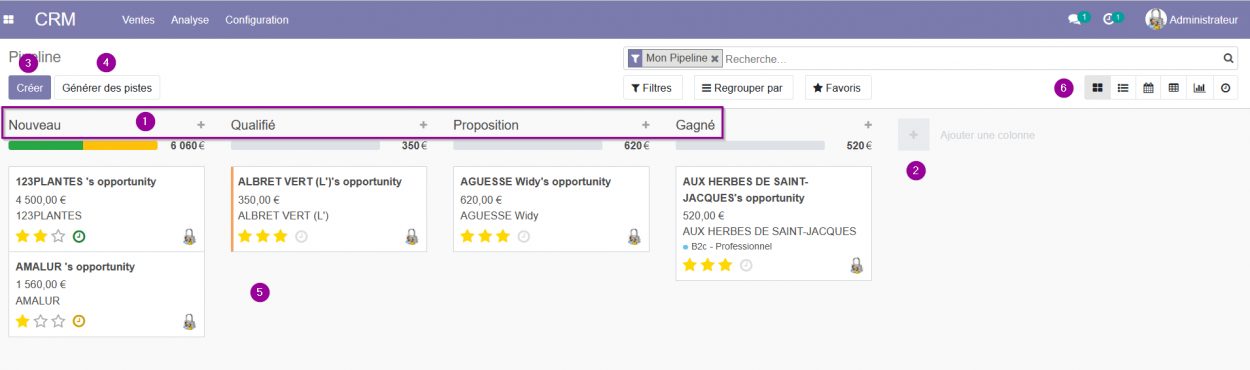Open the Favoris dropdown
The image size is (1250, 370).
click(837, 88)
